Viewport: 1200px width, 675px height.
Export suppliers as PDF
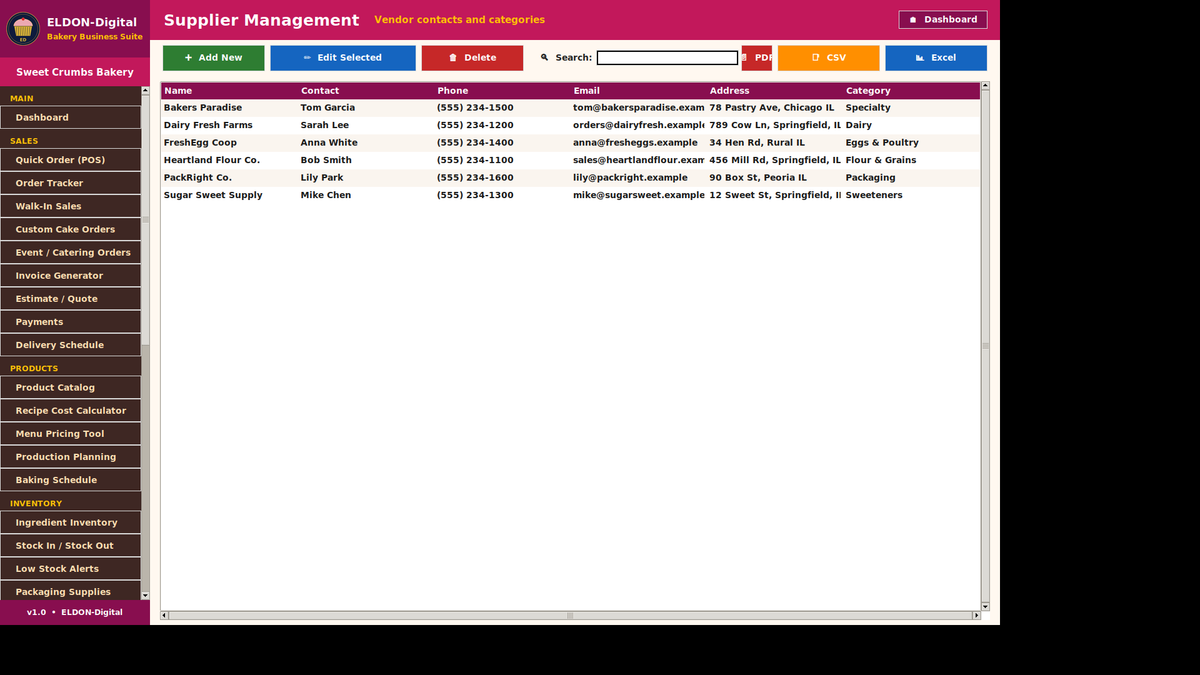pyautogui.click(x=757, y=58)
